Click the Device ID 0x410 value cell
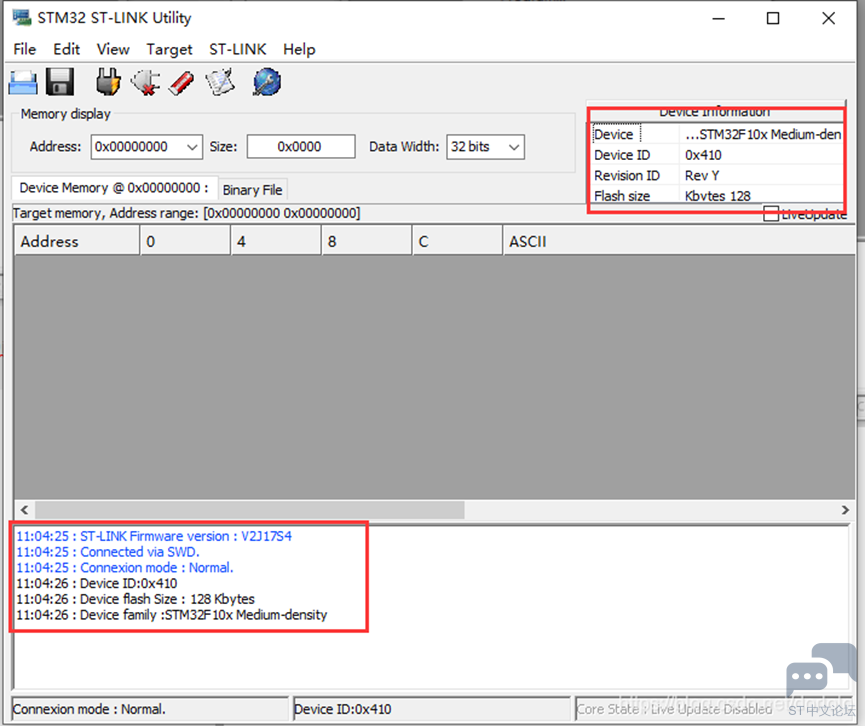The image size is (865, 726). click(x=761, y=155)
